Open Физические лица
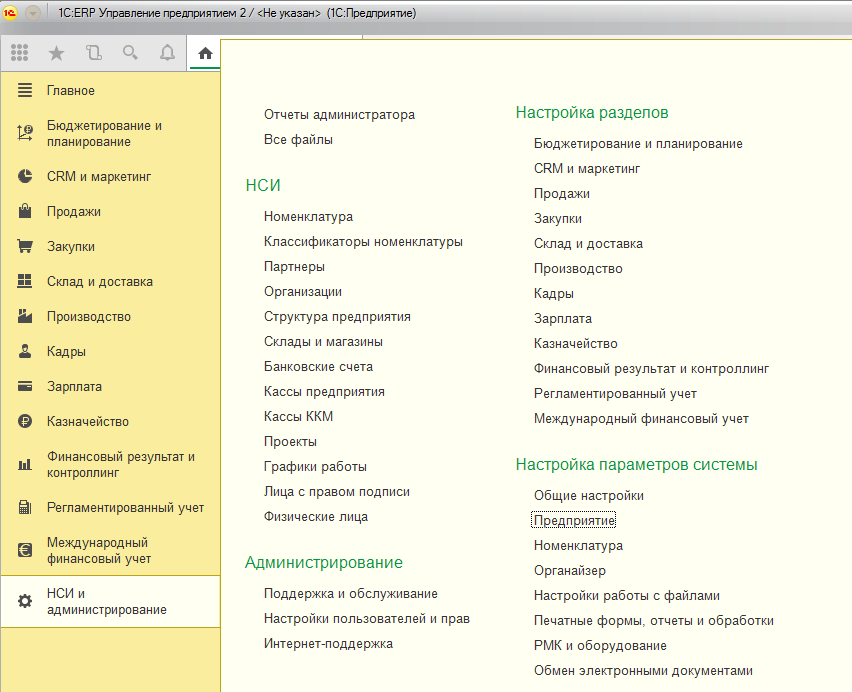This screenshot has width=852, height=692. (316, 517)
